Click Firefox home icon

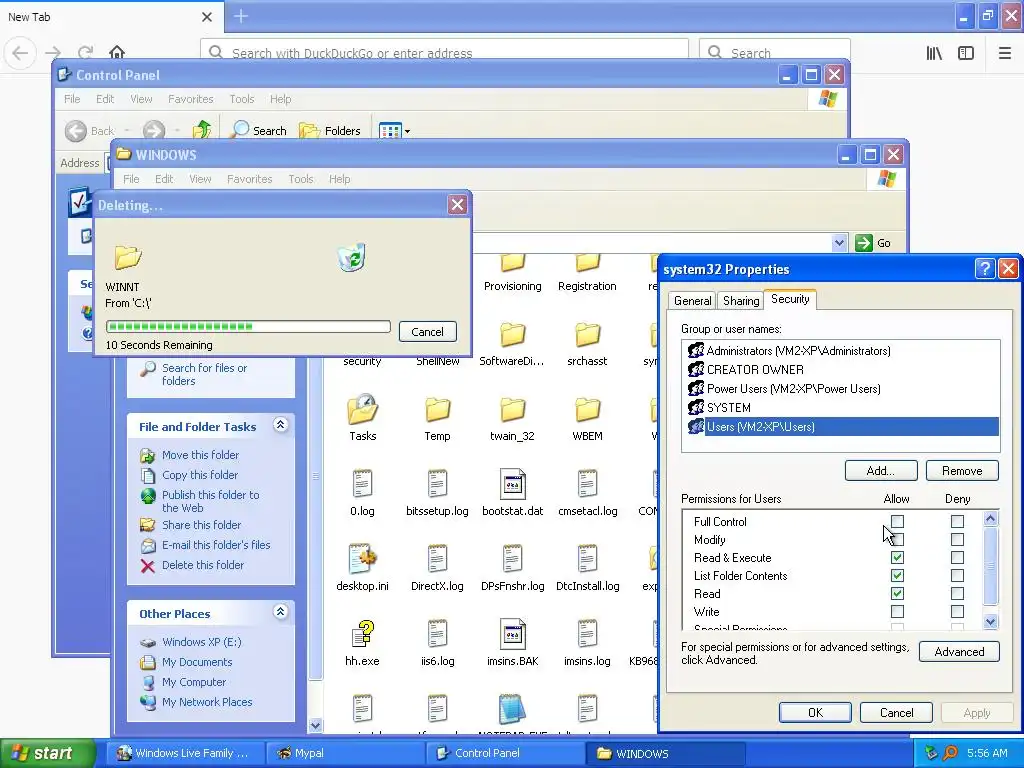(117, 52)
